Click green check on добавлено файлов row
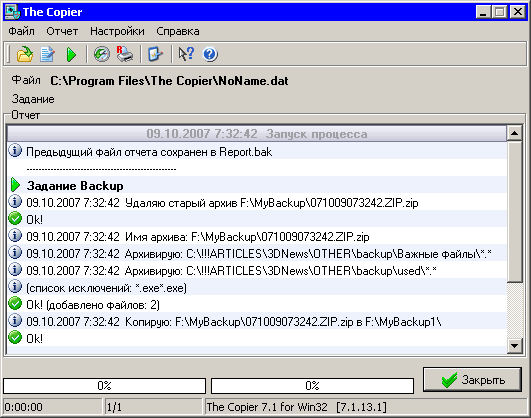The width and height of the screenshot is (531, 418). point(15,304)
